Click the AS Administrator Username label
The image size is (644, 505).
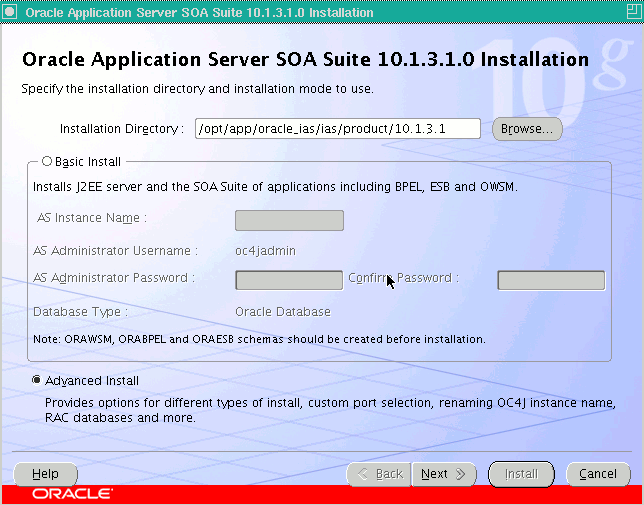(x=115, y=250)
